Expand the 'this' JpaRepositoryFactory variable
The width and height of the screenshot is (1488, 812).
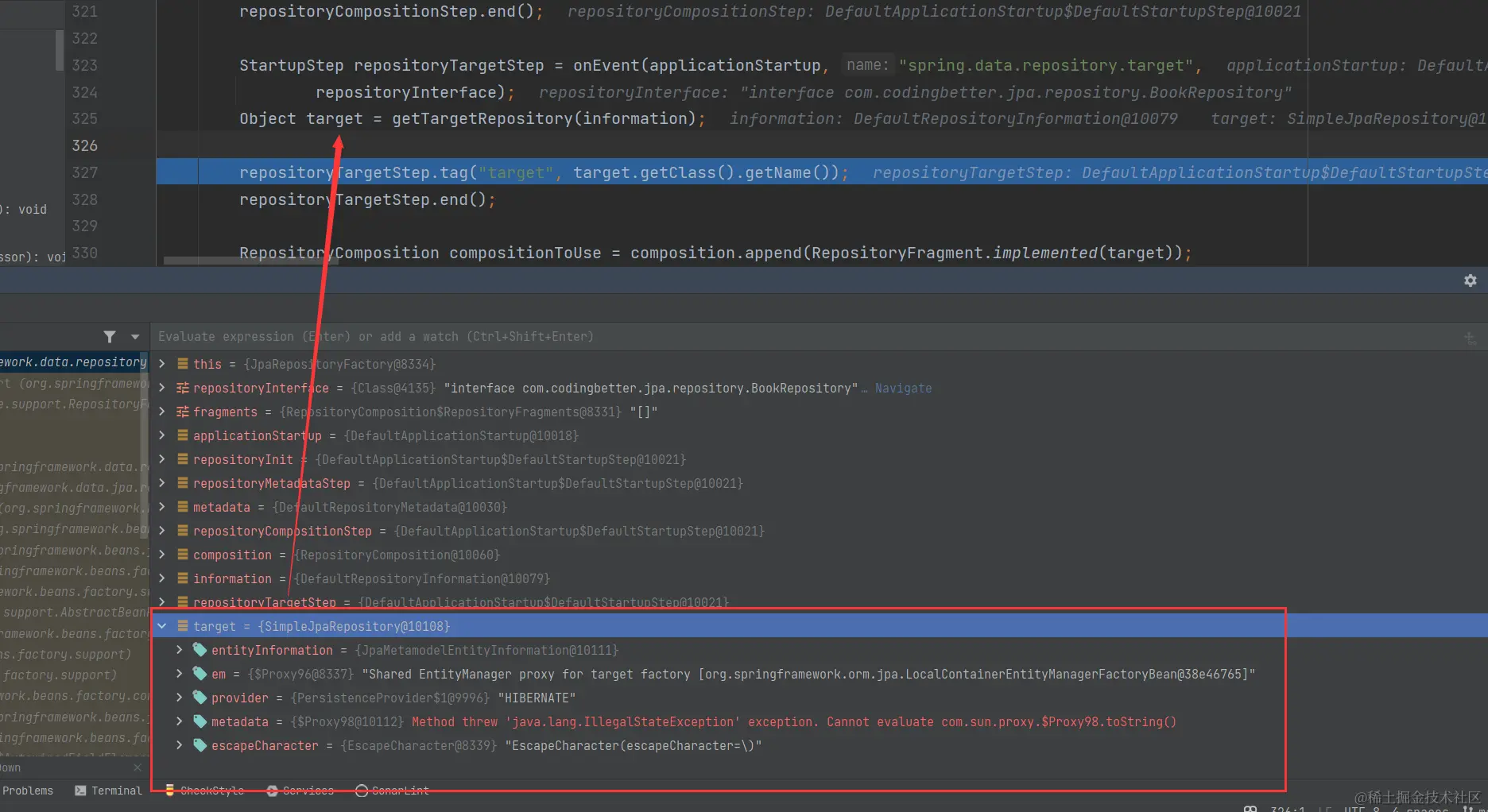click(162, 364)
